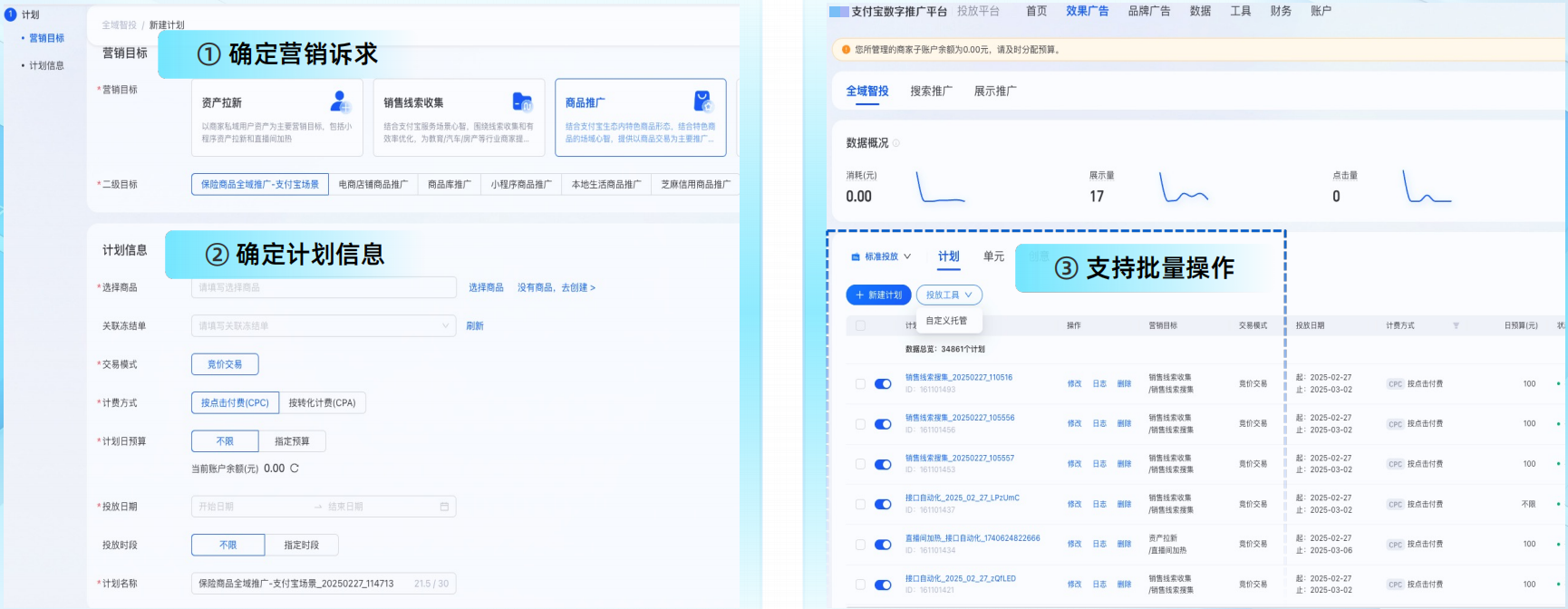1568x609 pixels.
Task: Click the filter icon in 计费方式 column header
Action: [1456, 325]
